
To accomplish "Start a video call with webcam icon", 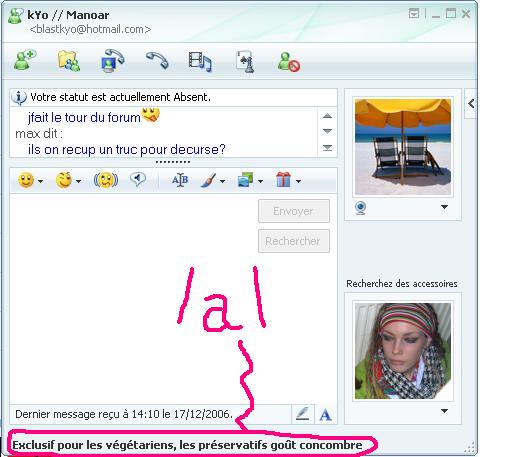I will tap(113, 61).
